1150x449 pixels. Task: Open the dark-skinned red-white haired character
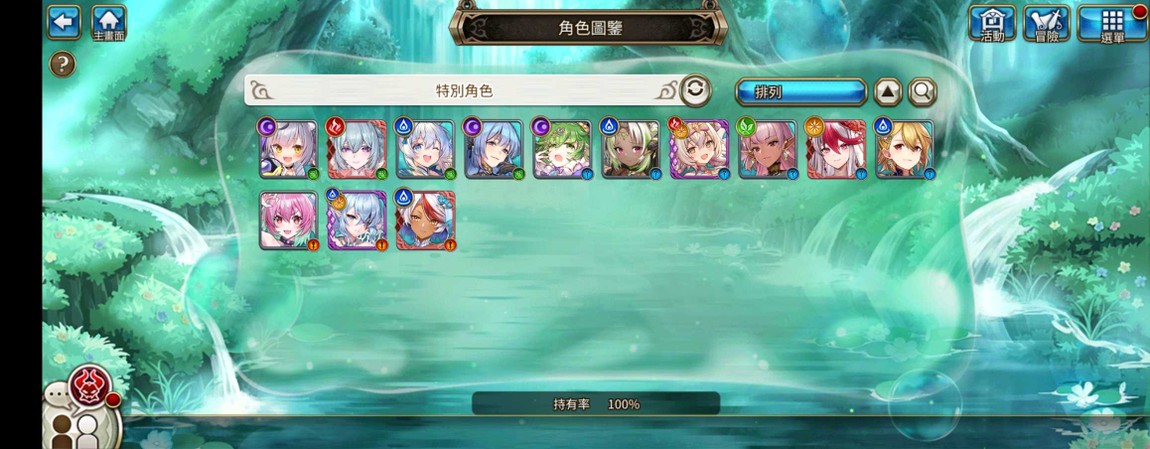click(425, 221)
